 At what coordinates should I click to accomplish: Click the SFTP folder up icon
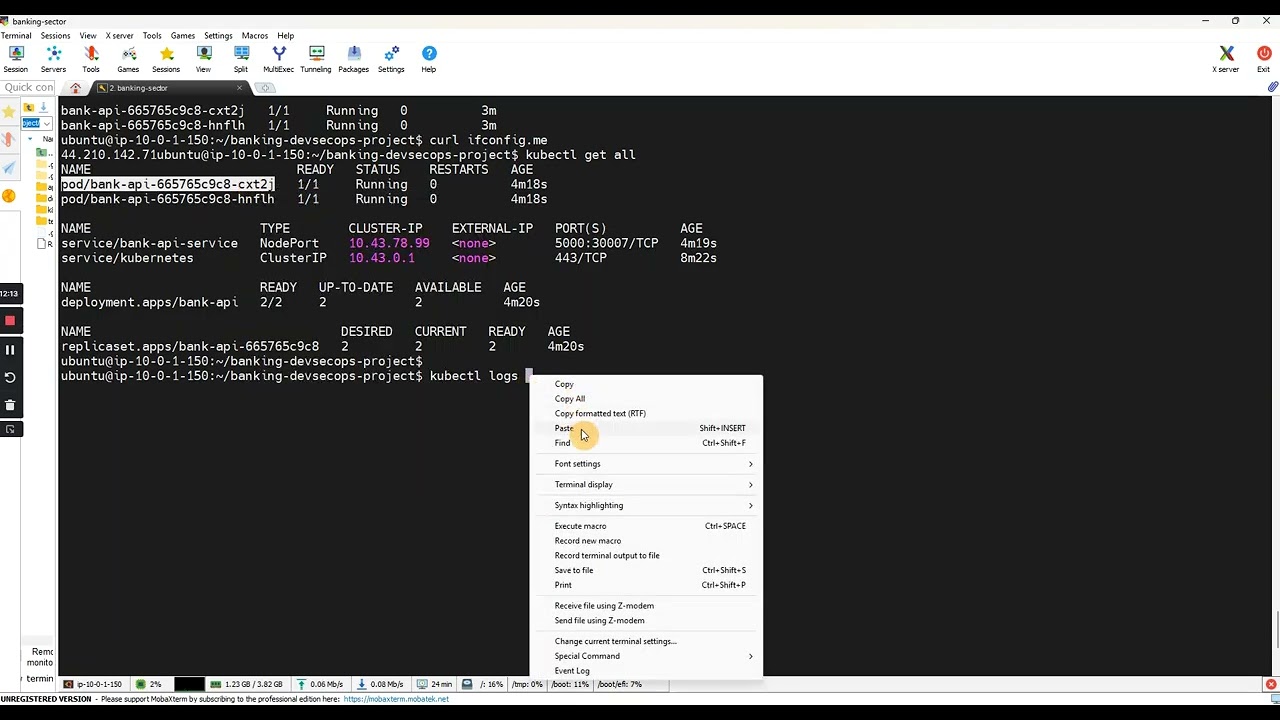tap(29, 107)
